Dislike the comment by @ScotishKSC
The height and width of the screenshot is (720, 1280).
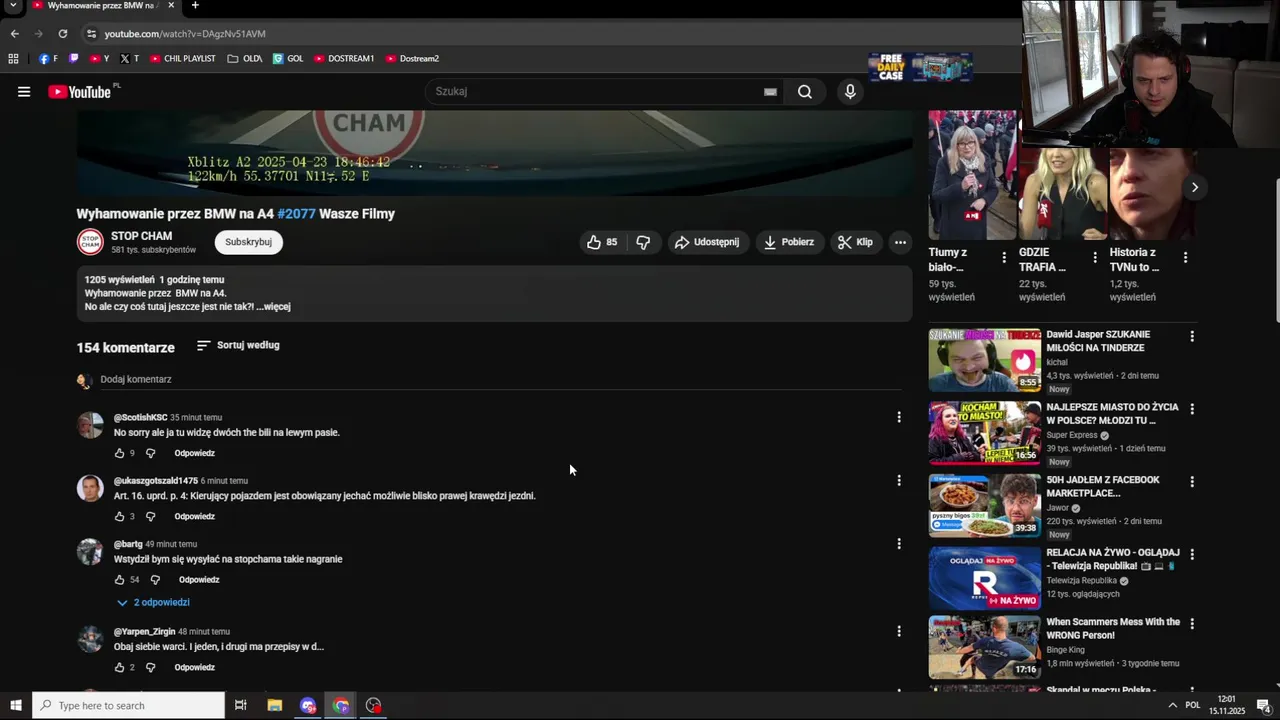coord(151,453)
